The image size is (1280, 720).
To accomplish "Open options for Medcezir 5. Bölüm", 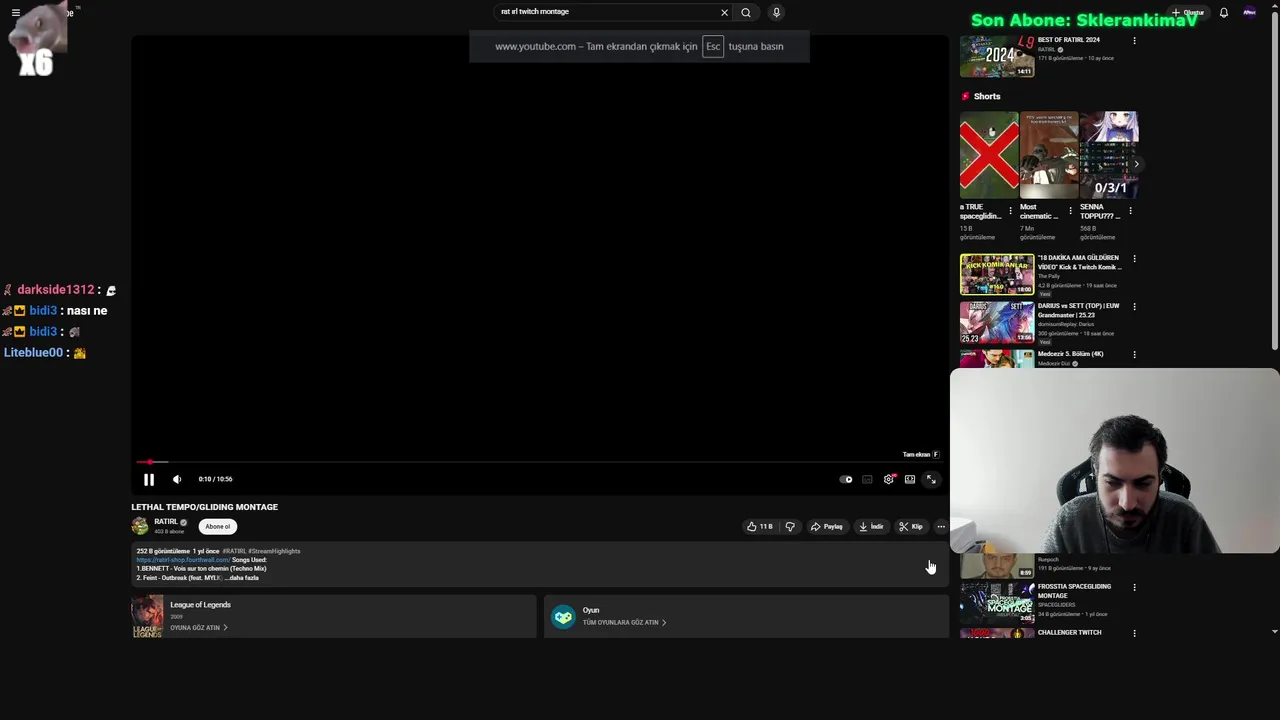I will (1134, 355).
